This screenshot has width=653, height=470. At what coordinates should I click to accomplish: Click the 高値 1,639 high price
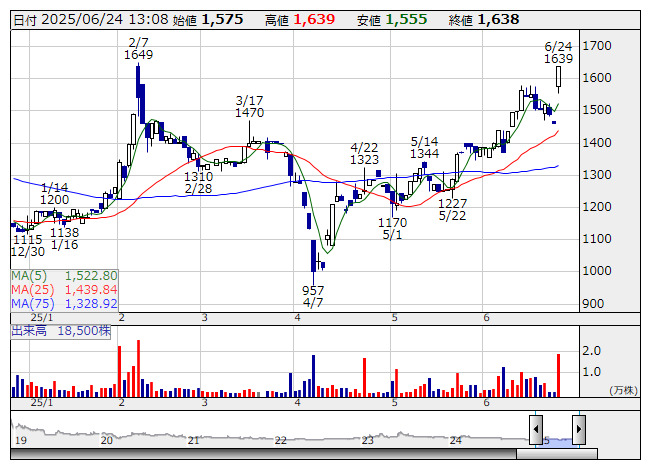(300, 20)
